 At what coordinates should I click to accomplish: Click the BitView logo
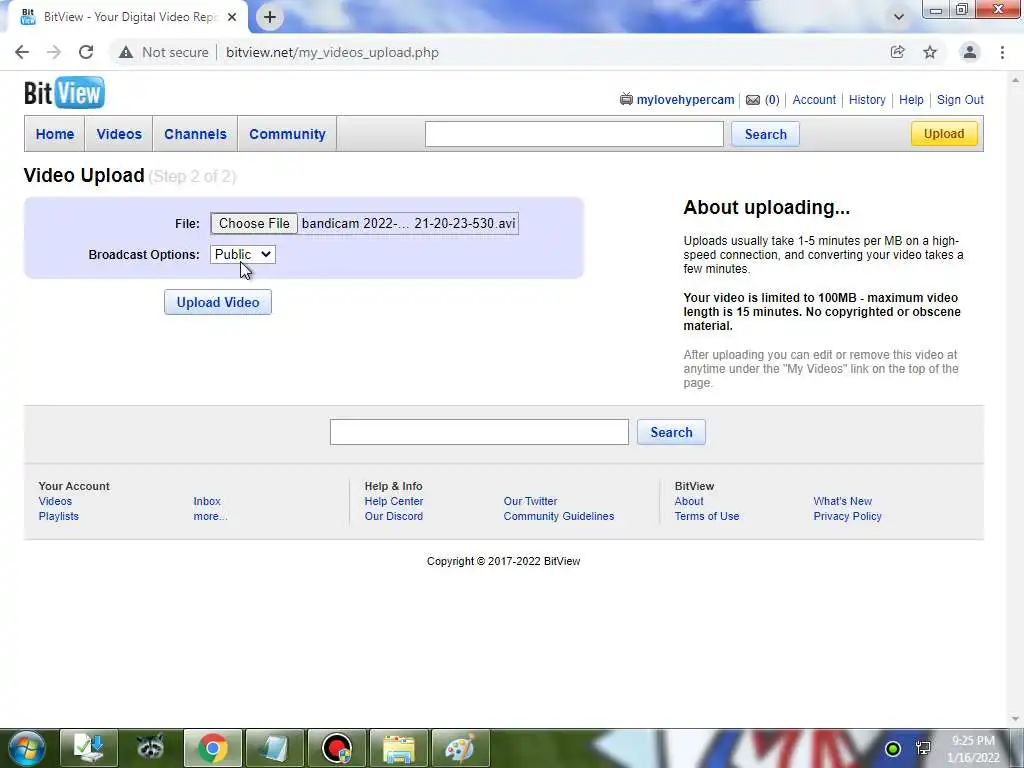[64, 93]
